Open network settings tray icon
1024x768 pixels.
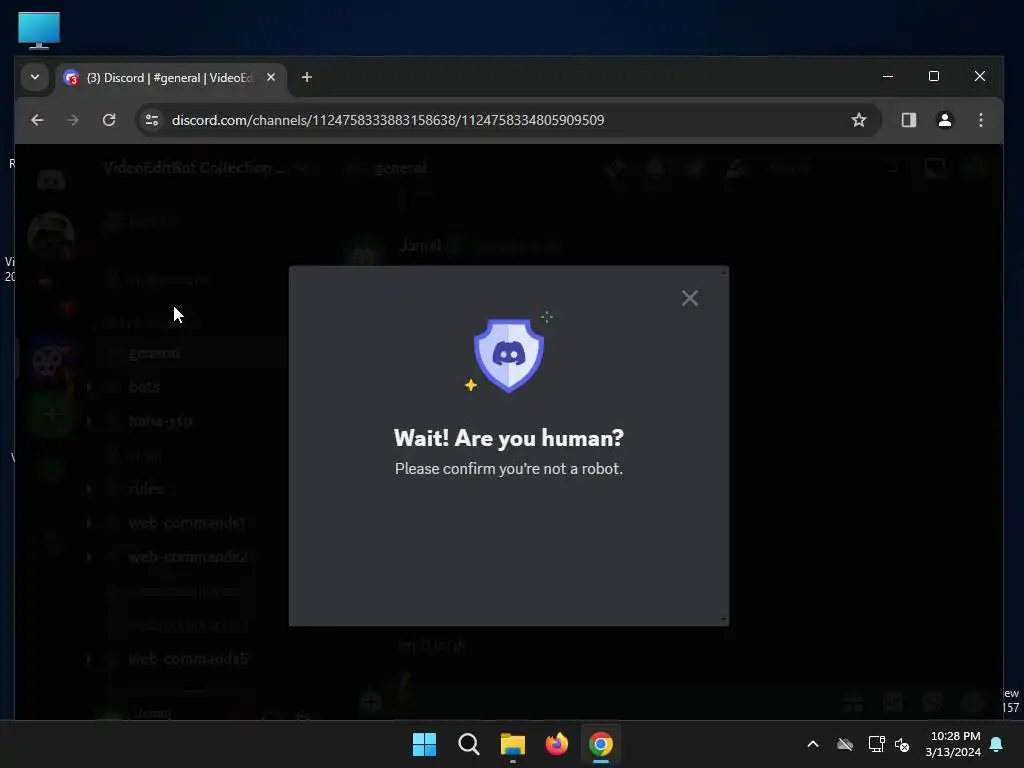coord(876,744)
